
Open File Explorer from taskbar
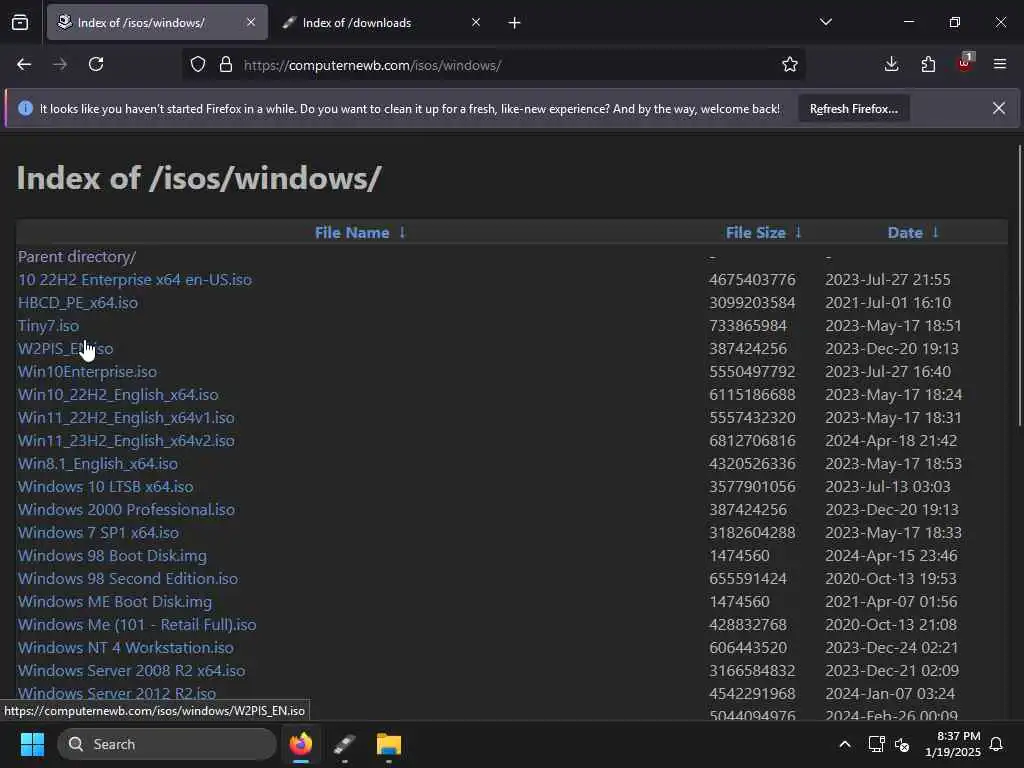[x=389, y=744]
